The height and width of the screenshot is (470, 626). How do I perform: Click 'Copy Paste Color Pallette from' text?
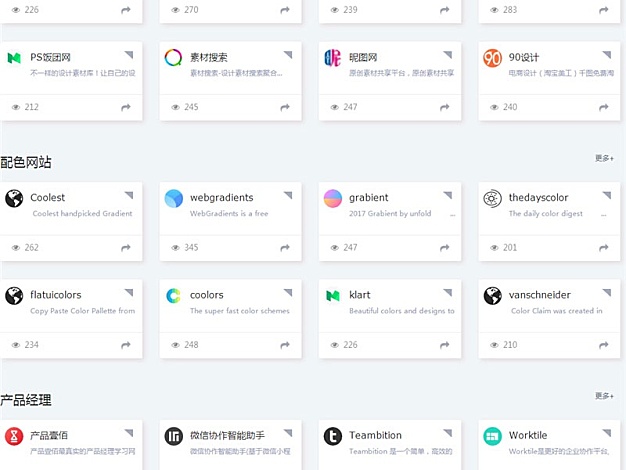click(x=83, y=311)
